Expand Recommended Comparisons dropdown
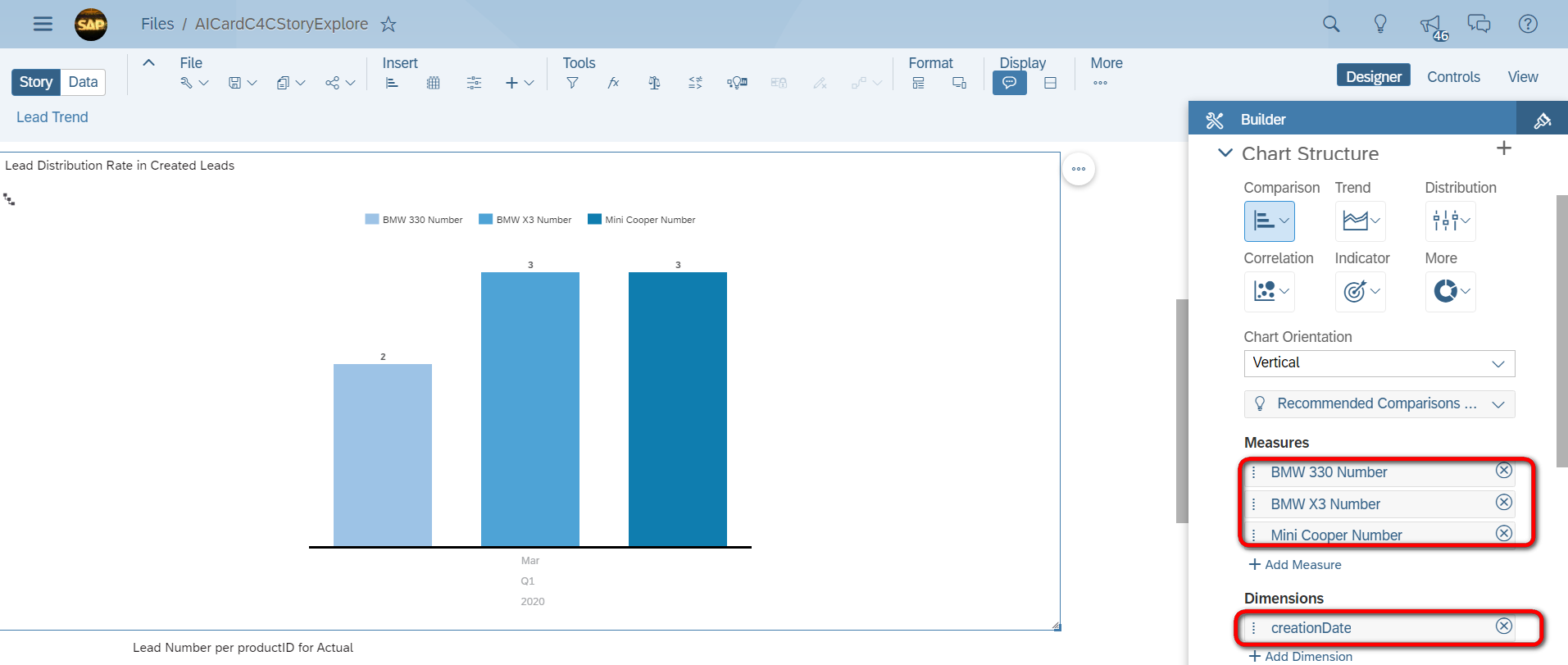 point(1379,404)
